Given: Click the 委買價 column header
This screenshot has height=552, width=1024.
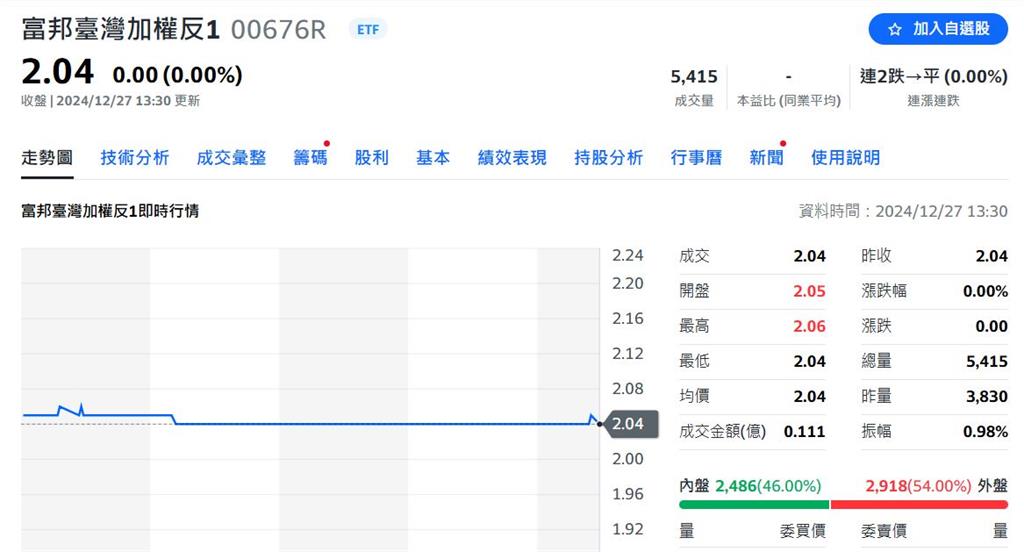Looking at the screenshot, I should click(x=803, y=531).
